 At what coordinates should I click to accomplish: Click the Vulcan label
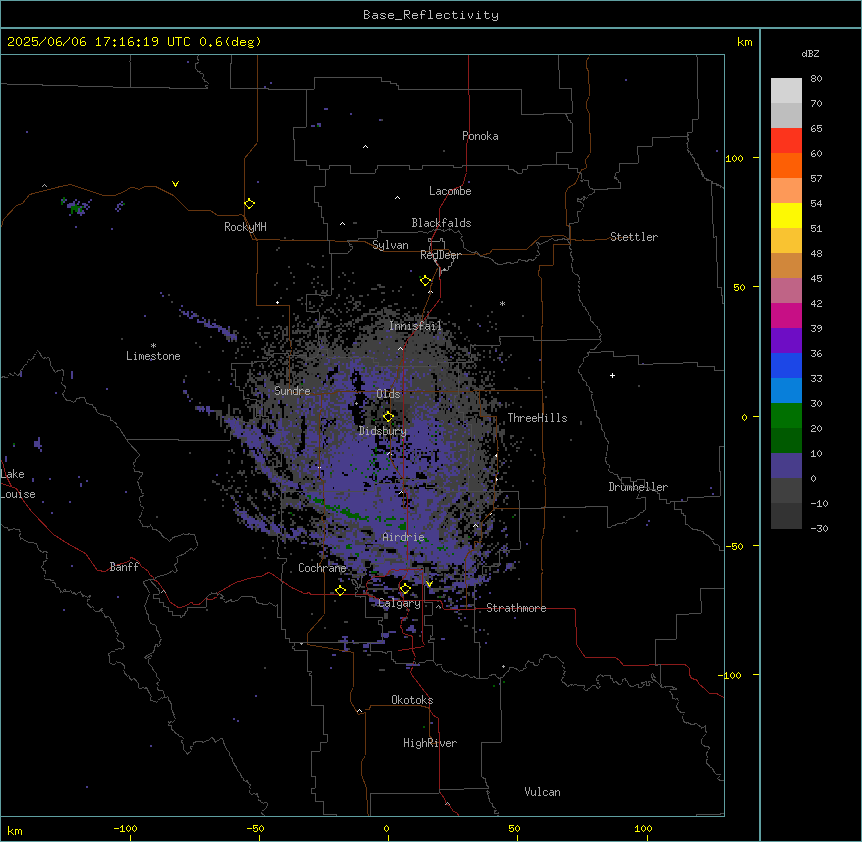[x=543, y=792]
